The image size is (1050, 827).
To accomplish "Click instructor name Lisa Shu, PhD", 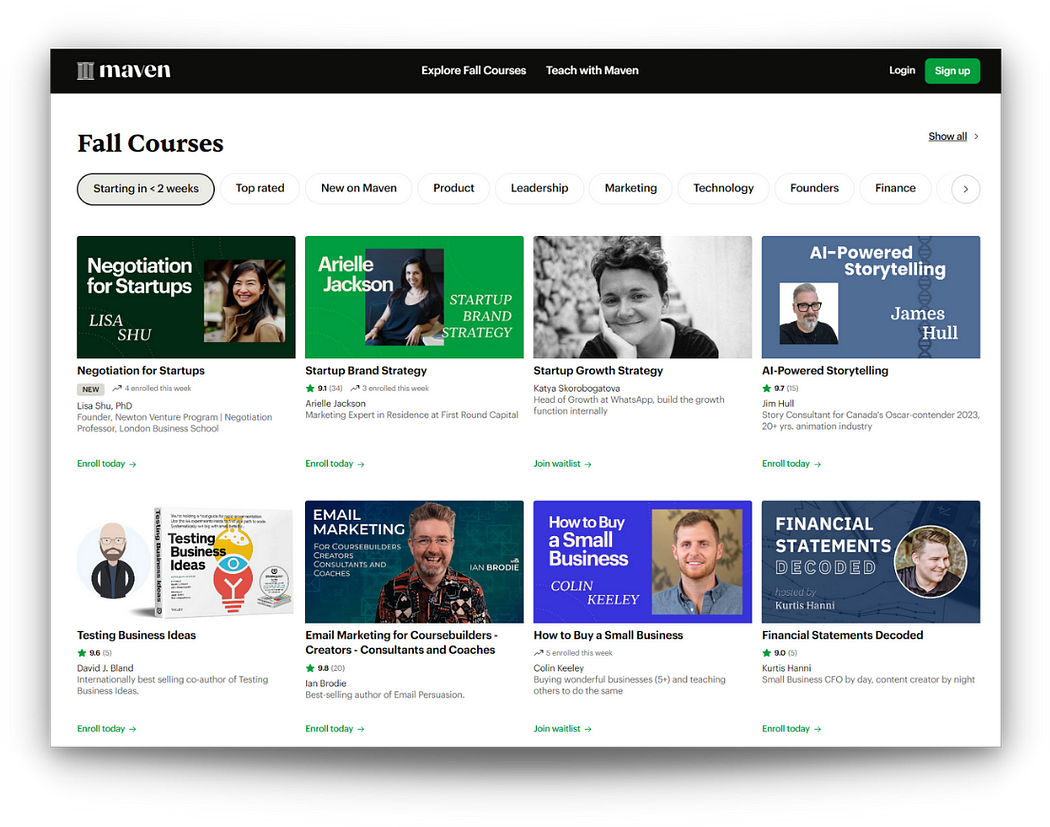I will (x=104, y=406).
